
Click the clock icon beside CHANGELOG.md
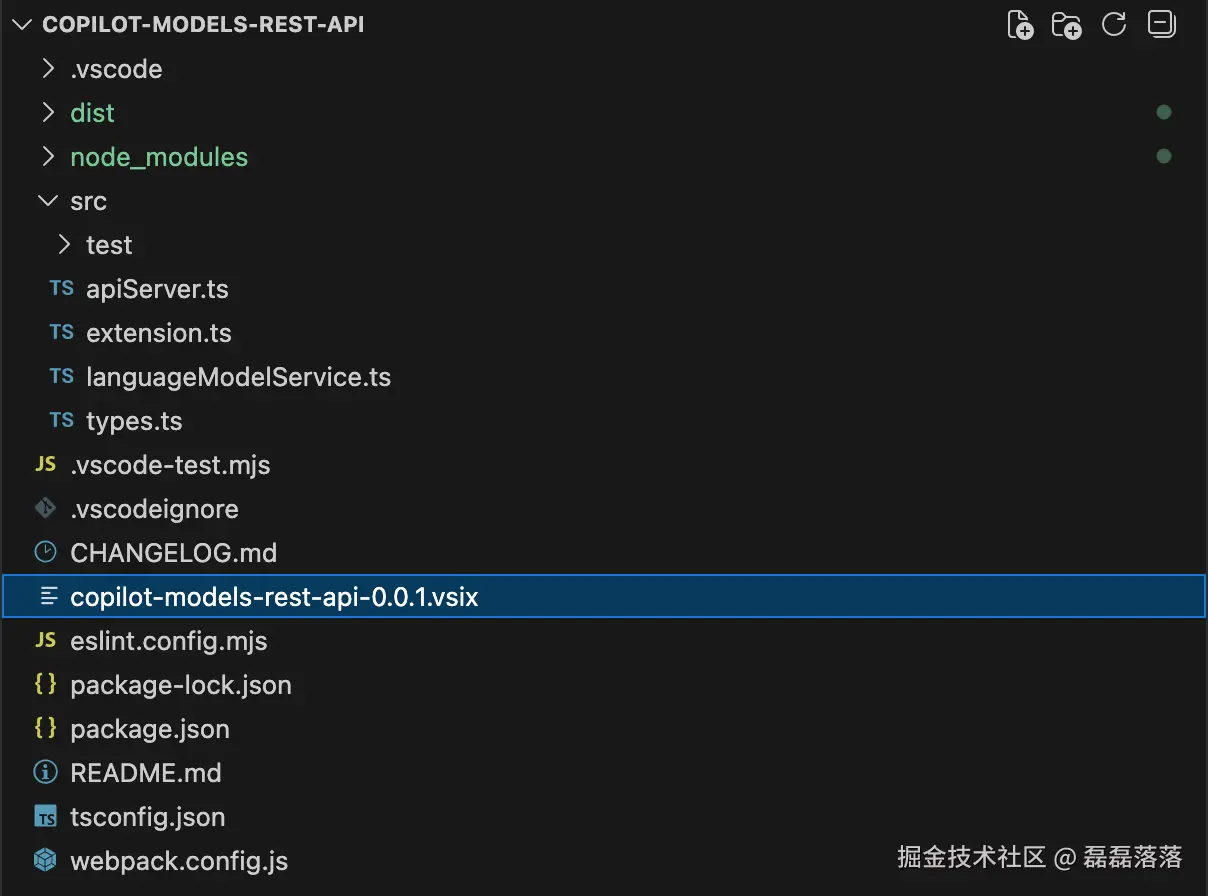click(x=45, y=552)
